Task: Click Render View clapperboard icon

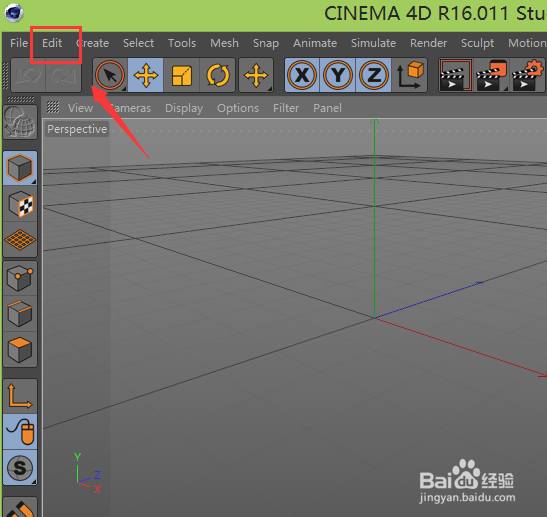Action: click(456, 75)
